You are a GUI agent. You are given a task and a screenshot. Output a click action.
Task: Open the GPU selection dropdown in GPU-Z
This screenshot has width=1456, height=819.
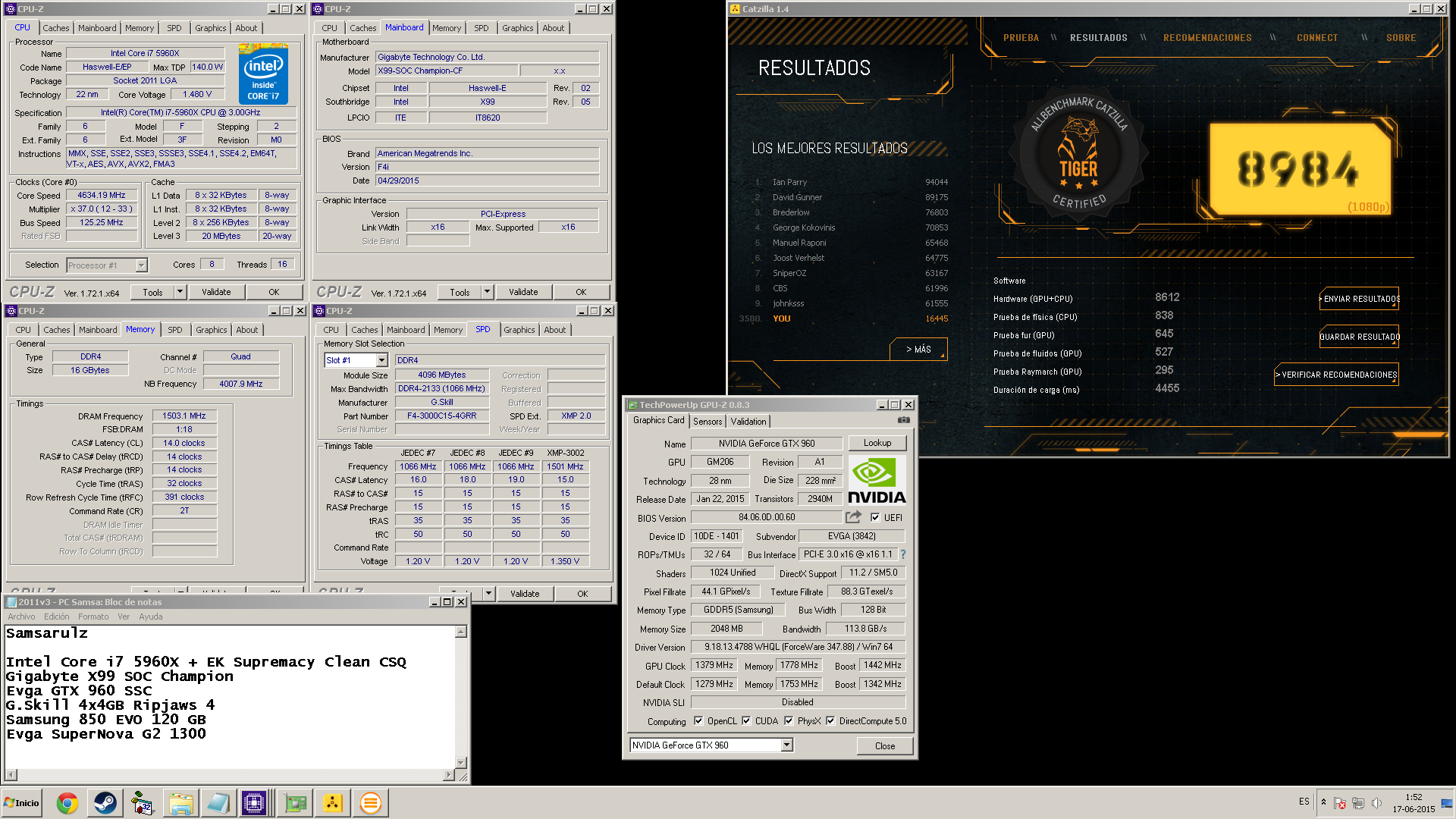pos(786,745)
